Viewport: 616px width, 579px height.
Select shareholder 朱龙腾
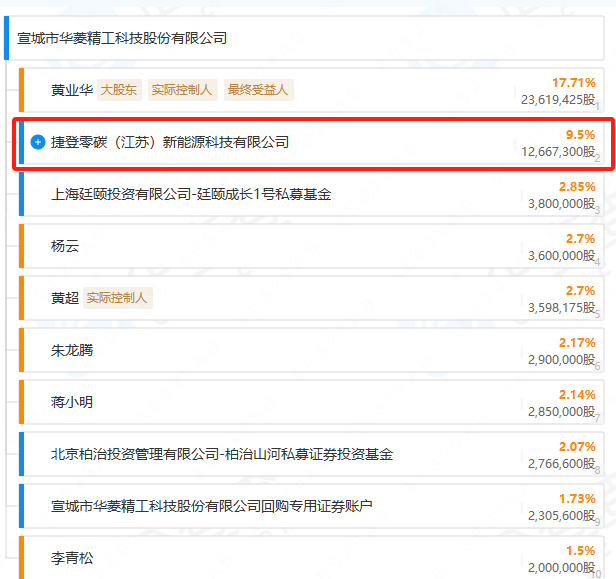(x=72, y=350)
